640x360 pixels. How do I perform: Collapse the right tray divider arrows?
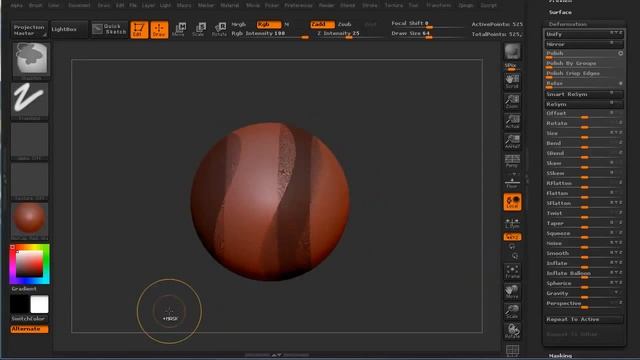coord(527,178)
